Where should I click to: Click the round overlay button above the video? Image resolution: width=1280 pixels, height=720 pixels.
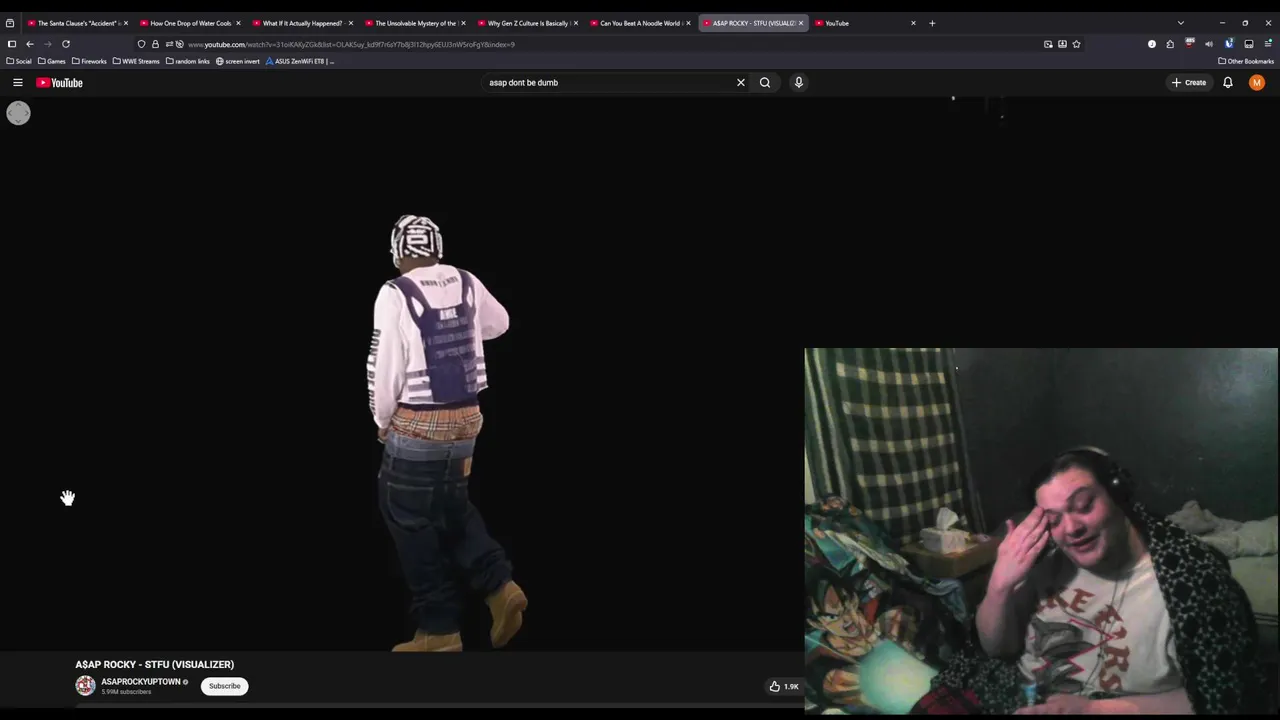[x=18, y=113]
